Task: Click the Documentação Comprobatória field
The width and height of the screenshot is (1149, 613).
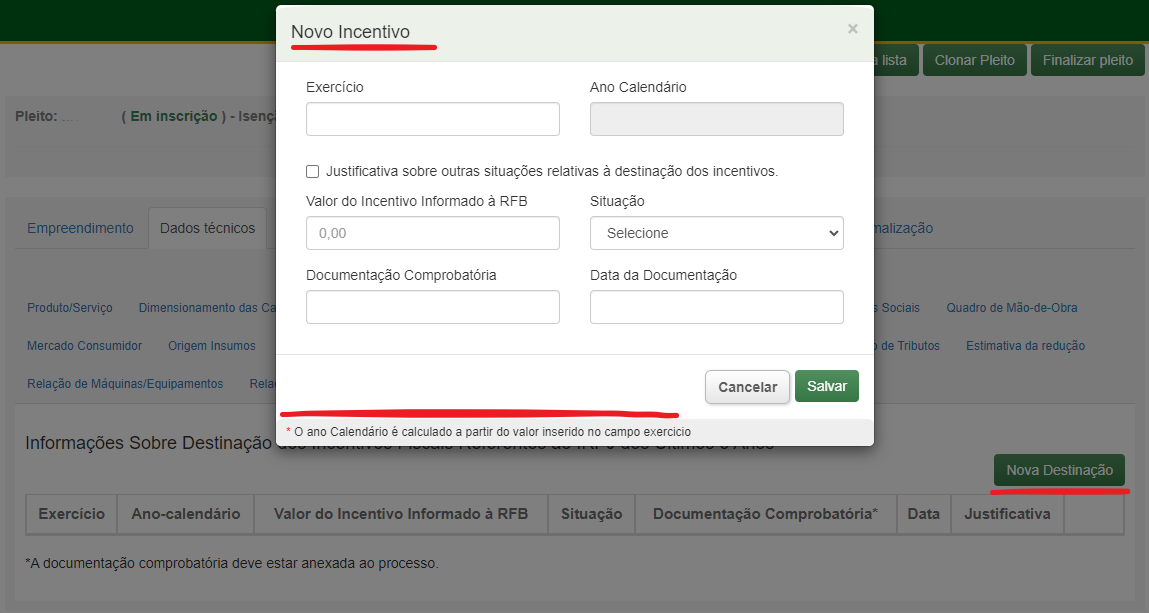Action: point(432,307)
